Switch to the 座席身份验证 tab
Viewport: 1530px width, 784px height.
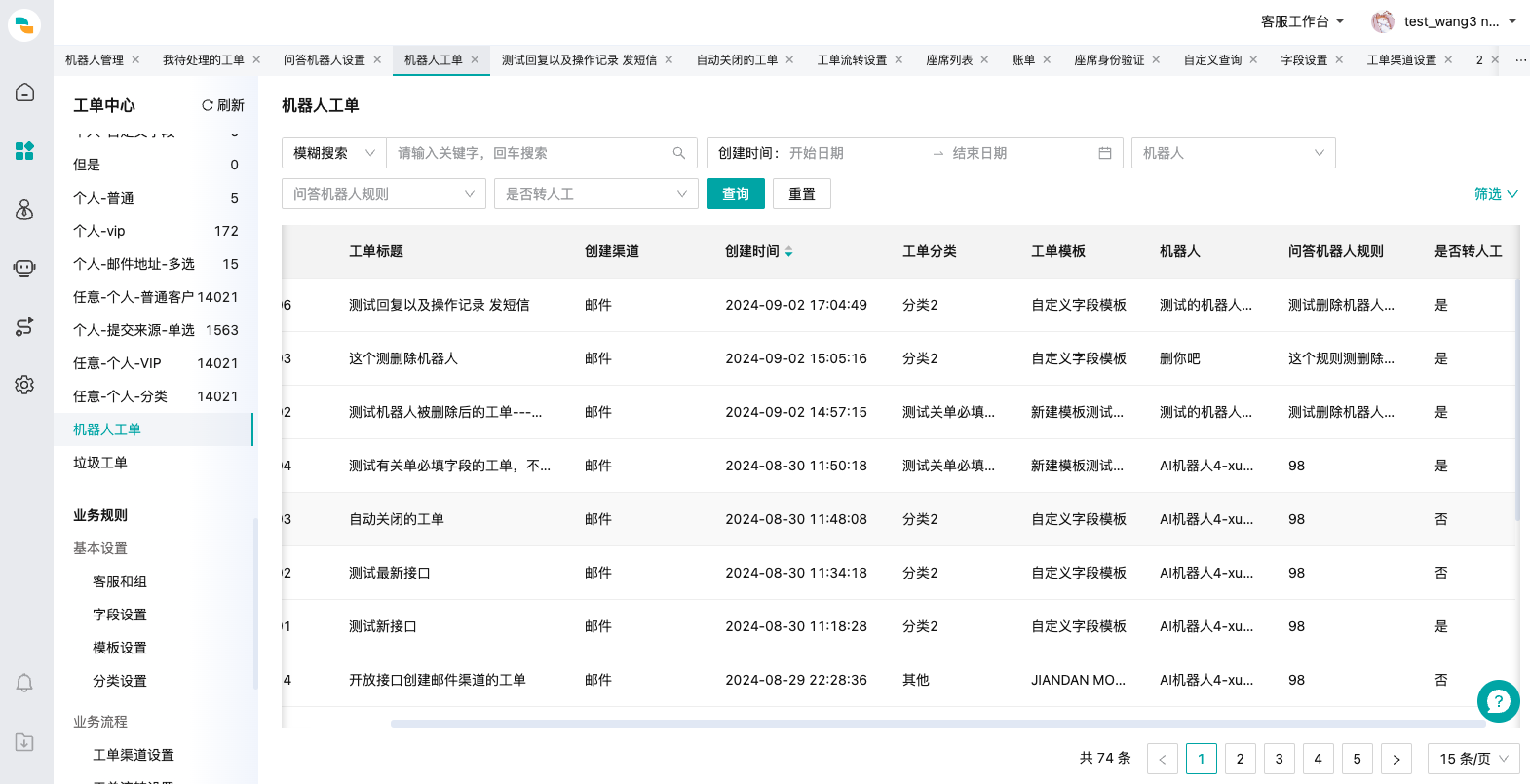(1109, 60)
